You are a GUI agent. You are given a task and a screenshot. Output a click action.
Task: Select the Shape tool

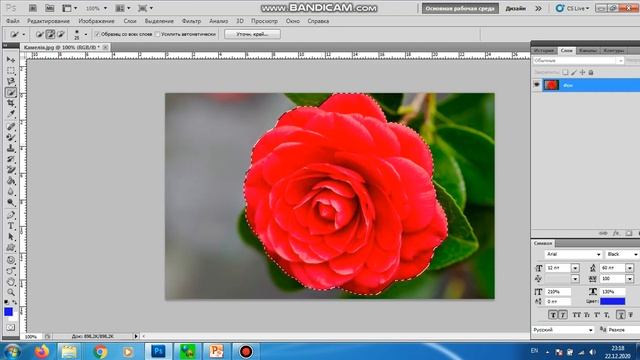coord(11,248)
